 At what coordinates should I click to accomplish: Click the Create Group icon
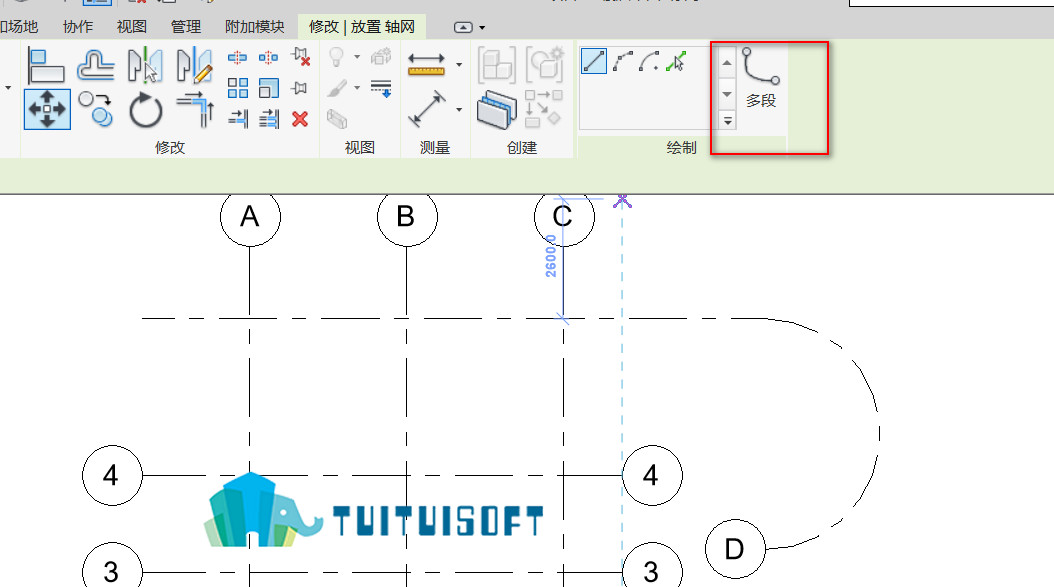[544, 64]
